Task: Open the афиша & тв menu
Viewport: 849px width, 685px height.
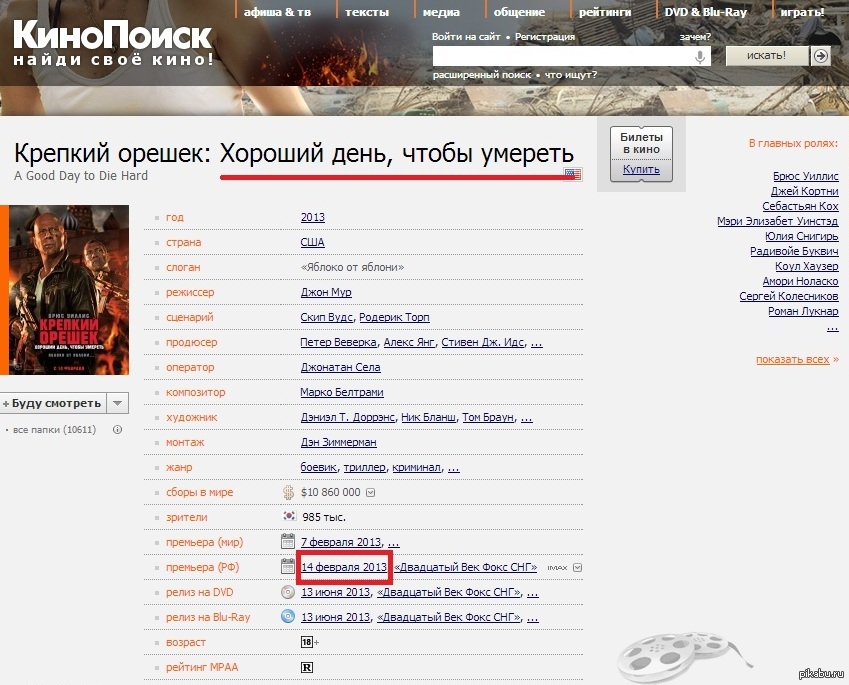Action: pyautogui.click(x=277, y=12)
